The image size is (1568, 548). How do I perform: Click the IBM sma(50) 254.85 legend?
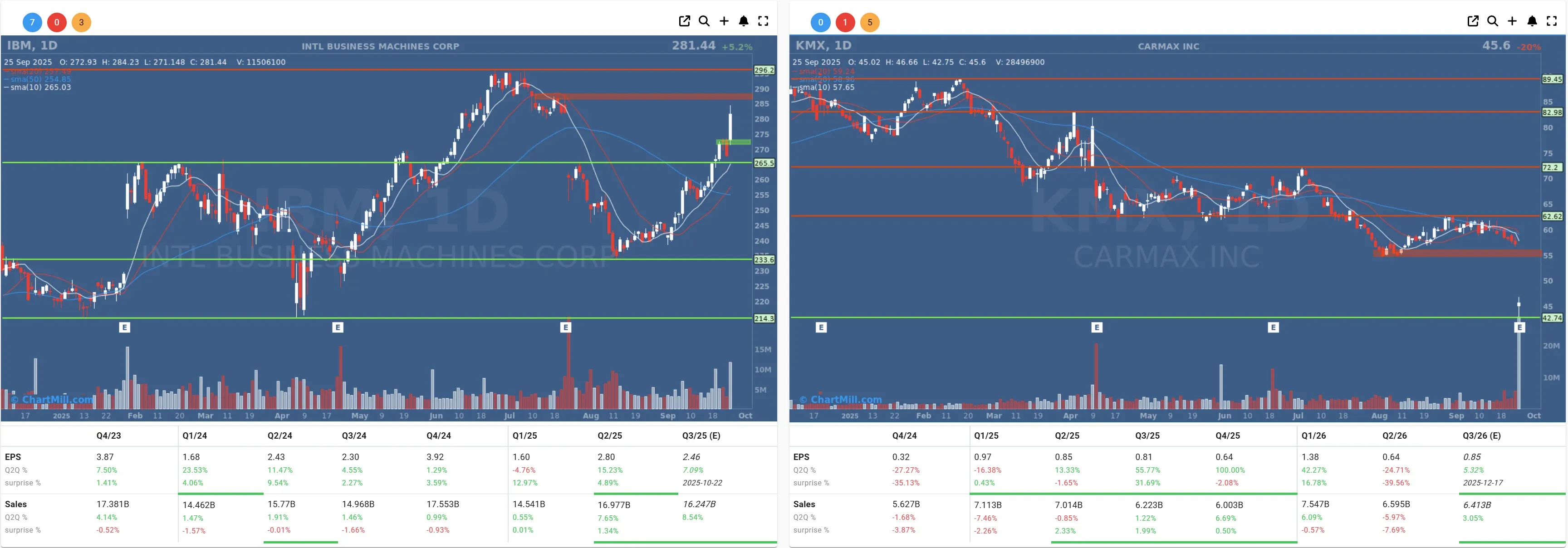coord(38,79)
